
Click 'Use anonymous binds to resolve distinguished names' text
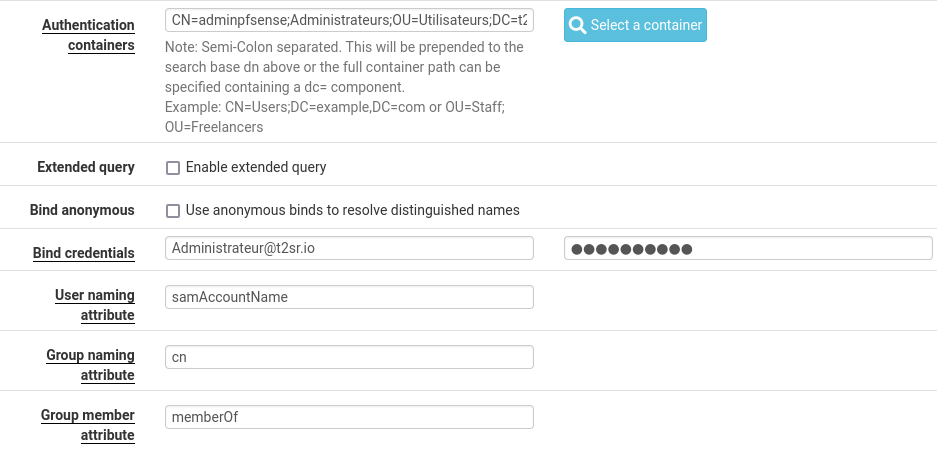point(353,210)
